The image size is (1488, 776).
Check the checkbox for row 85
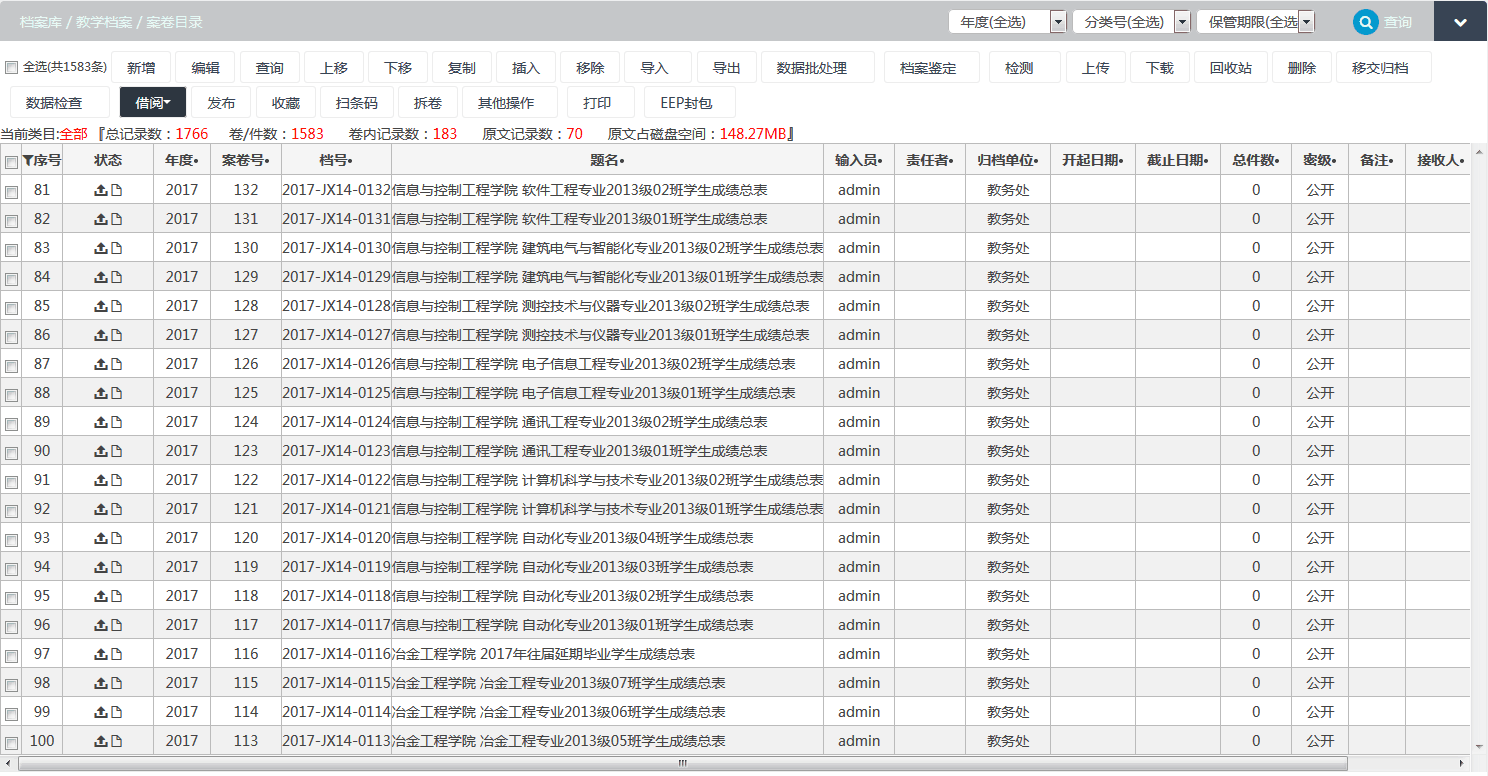pos(11,308)
